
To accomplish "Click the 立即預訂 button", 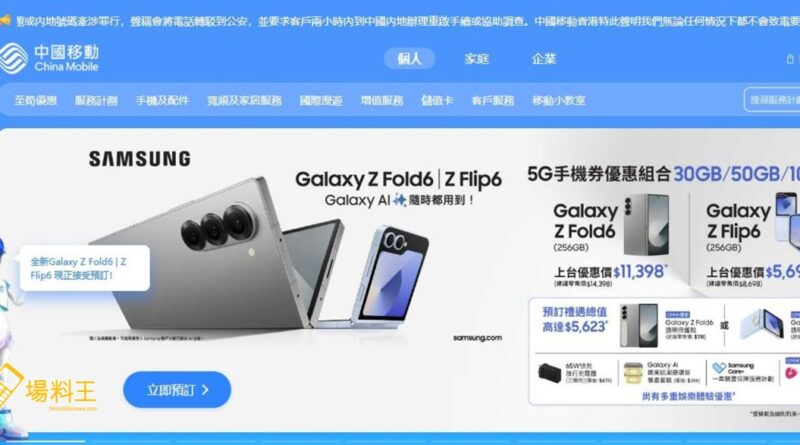I will point(177,390).
